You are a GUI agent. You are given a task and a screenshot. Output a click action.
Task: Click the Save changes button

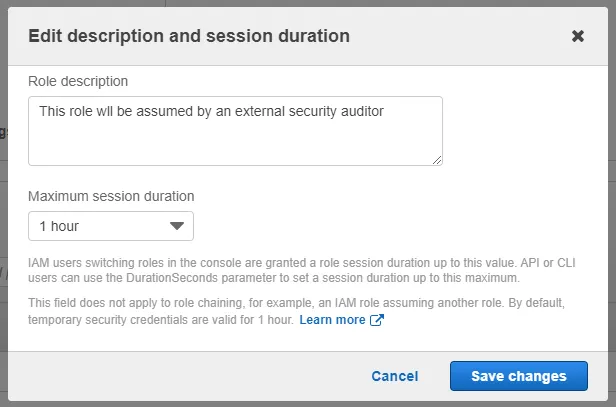tap(518, 376)
